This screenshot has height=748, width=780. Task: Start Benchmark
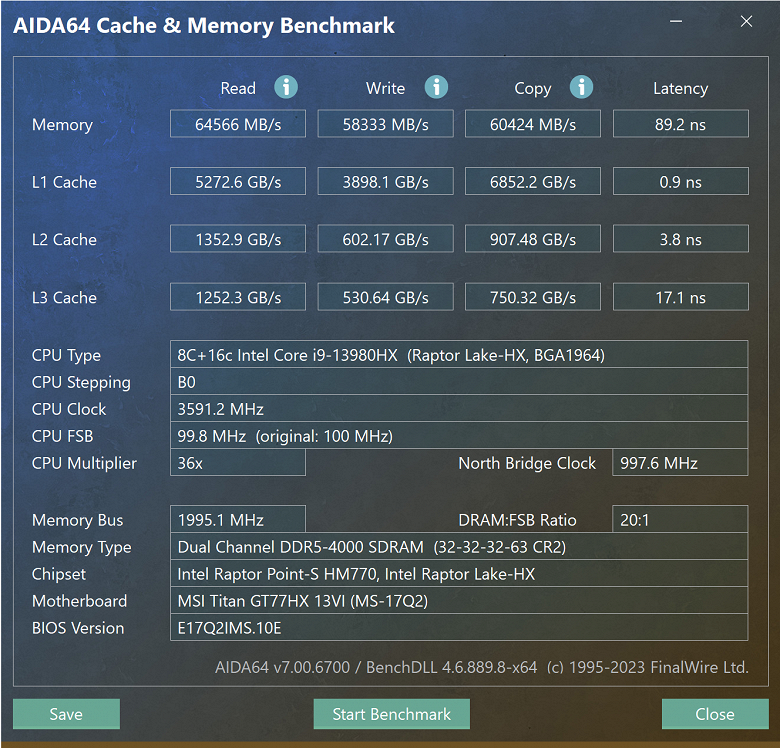(x=391, y=714)
